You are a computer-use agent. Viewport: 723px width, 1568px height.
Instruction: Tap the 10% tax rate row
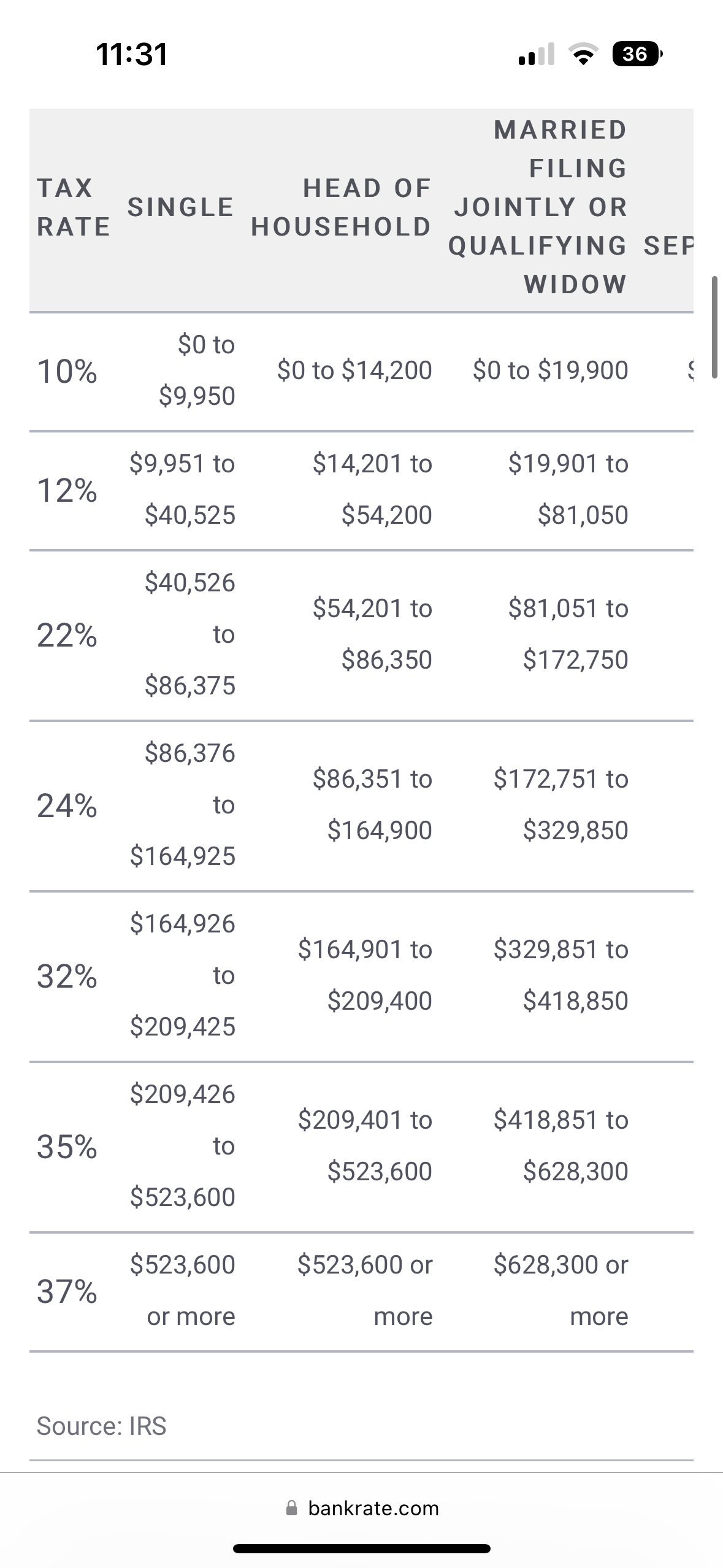(x=361, y=371)
